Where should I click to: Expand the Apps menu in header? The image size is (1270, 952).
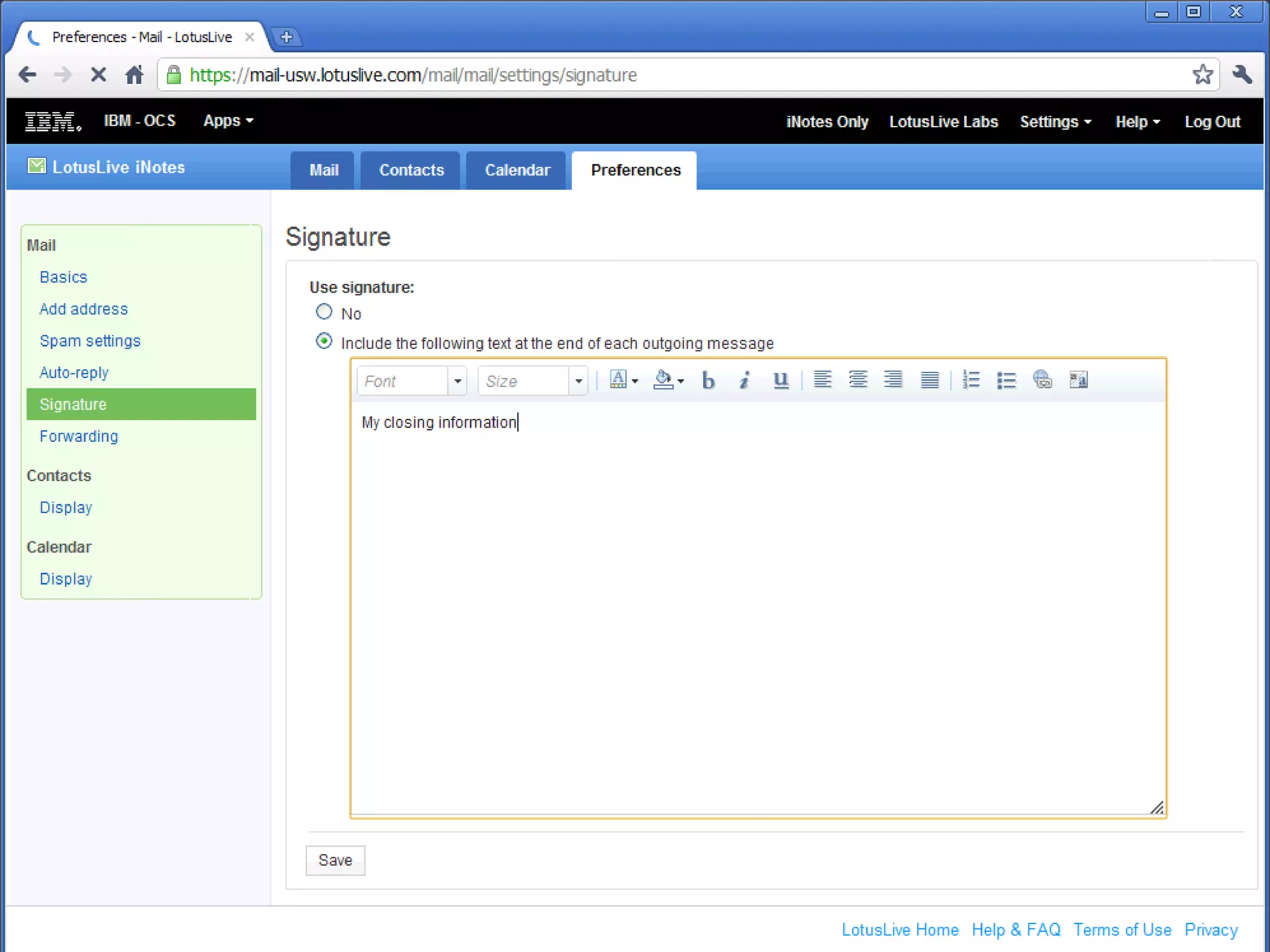(x=228, y=121)
